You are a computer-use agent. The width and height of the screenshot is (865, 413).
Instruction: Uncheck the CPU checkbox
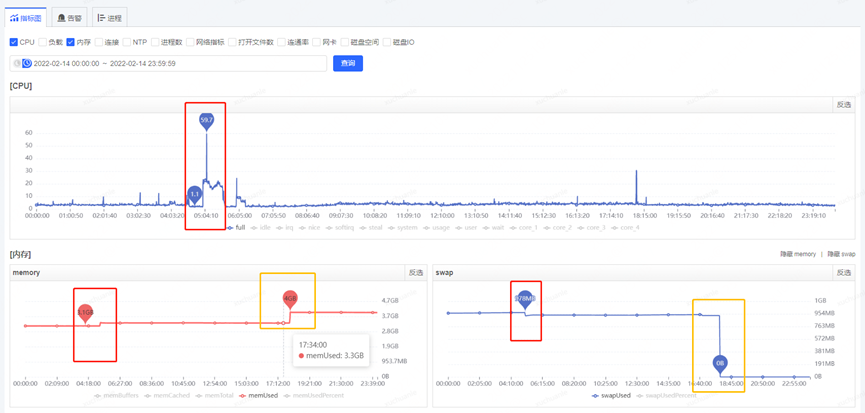[x=14, y=42]
